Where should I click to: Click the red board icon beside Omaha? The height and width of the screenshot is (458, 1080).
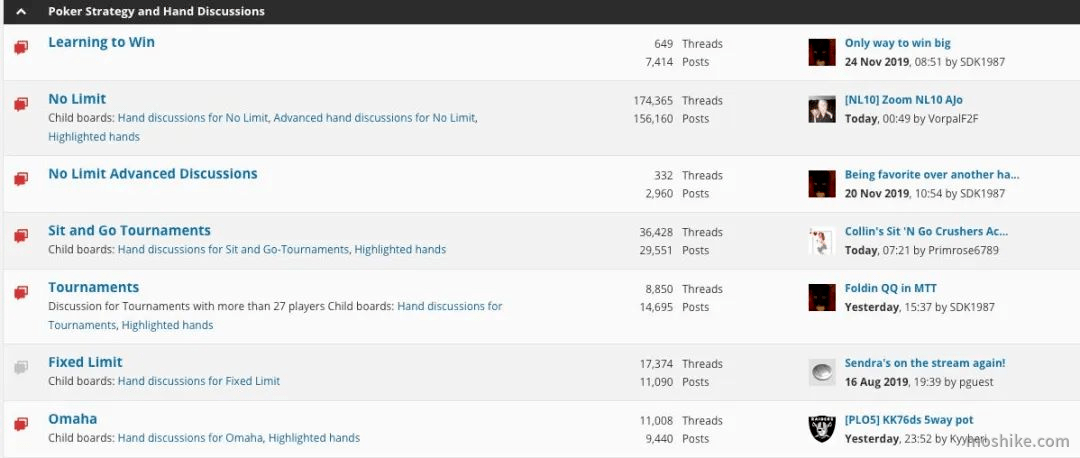point(21,424)
